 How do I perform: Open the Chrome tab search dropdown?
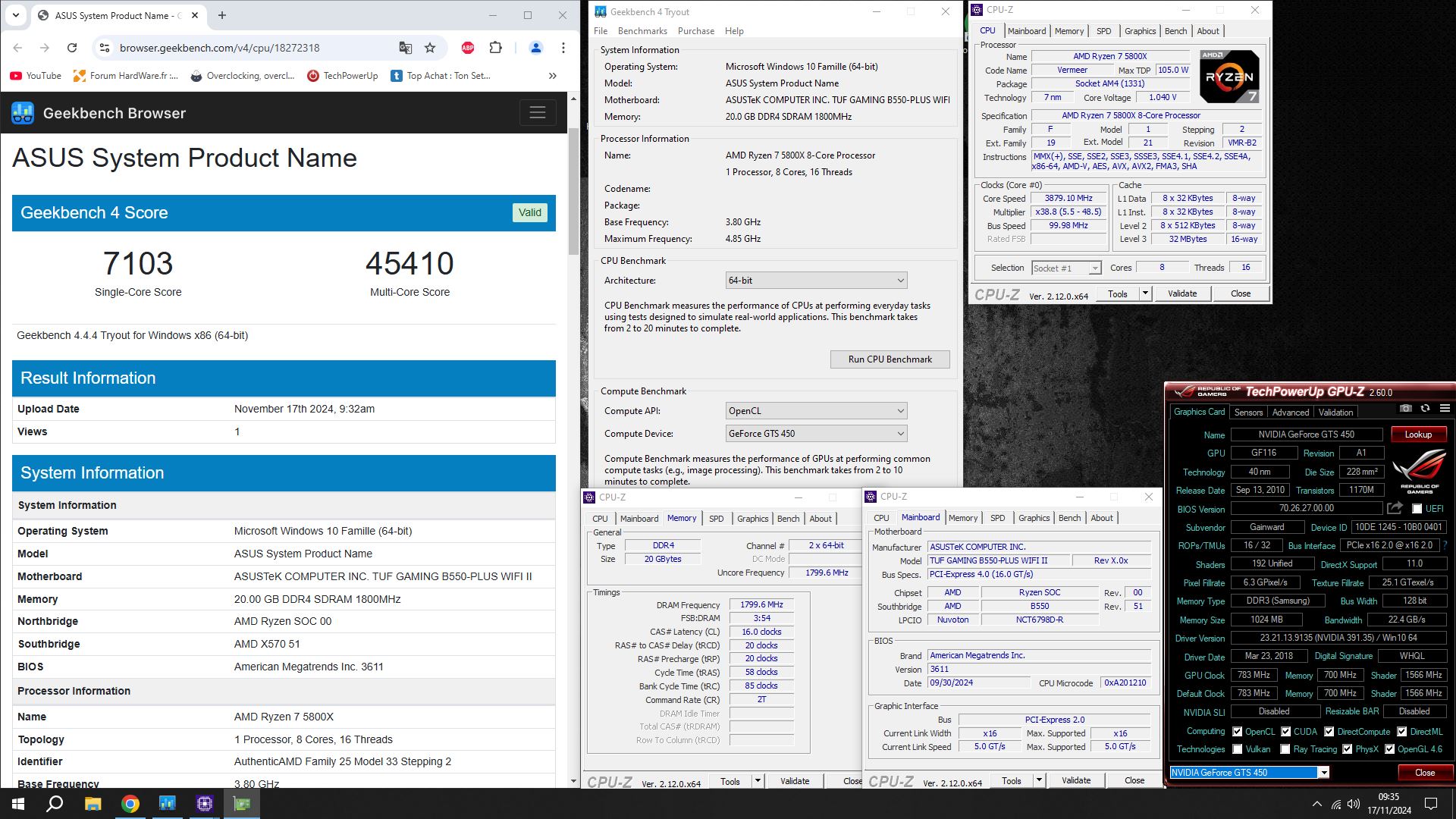click(x=16, y=15)
